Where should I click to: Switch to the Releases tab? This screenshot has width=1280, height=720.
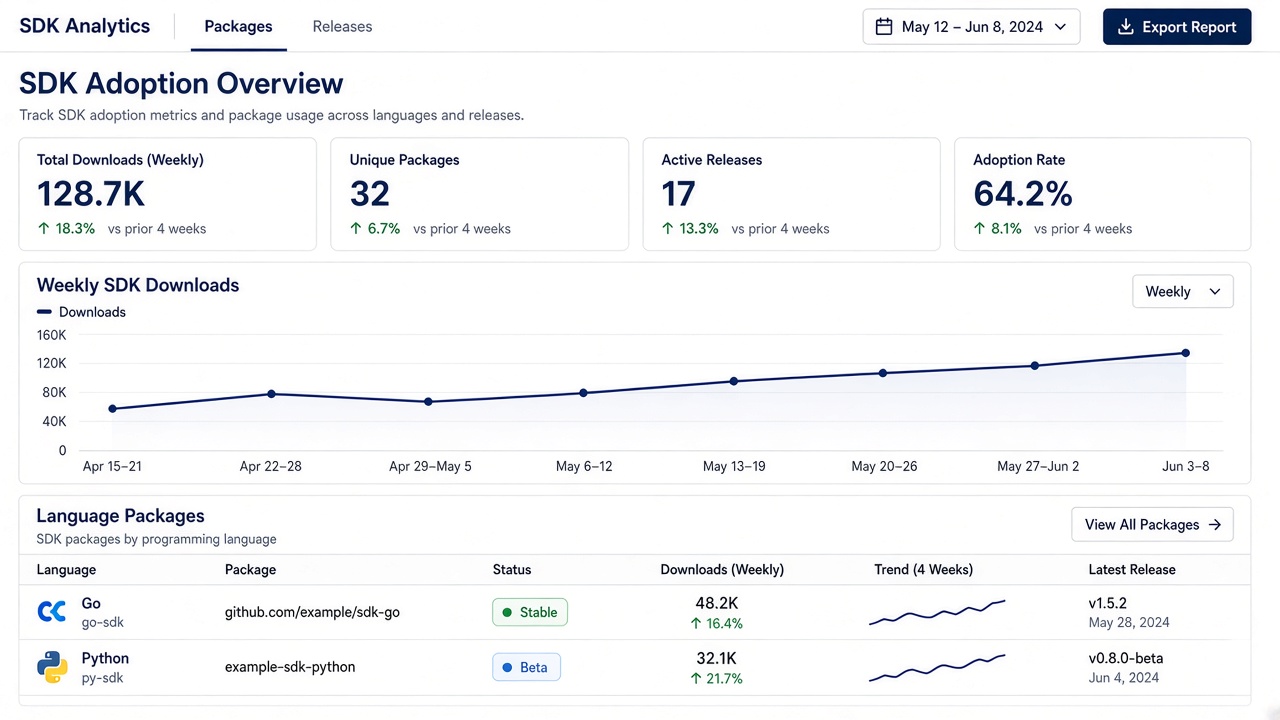pos(342,27)
